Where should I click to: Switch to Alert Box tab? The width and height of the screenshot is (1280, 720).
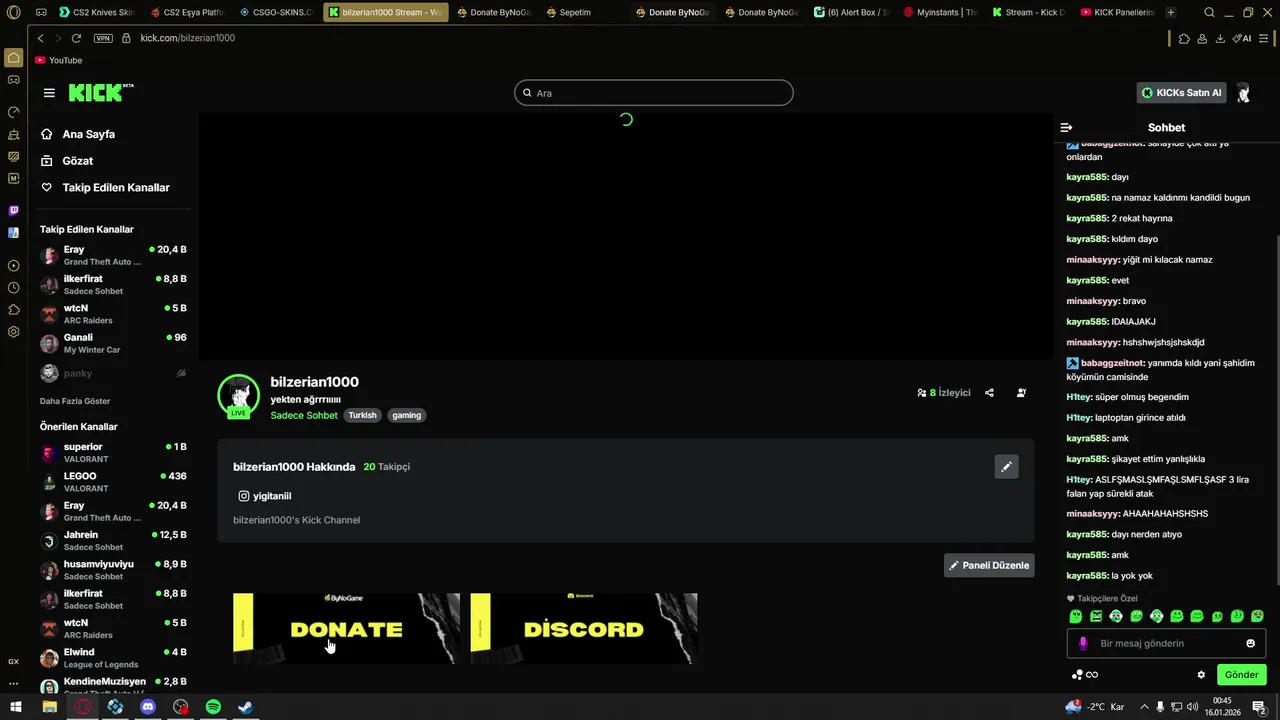tap(851, 13)
